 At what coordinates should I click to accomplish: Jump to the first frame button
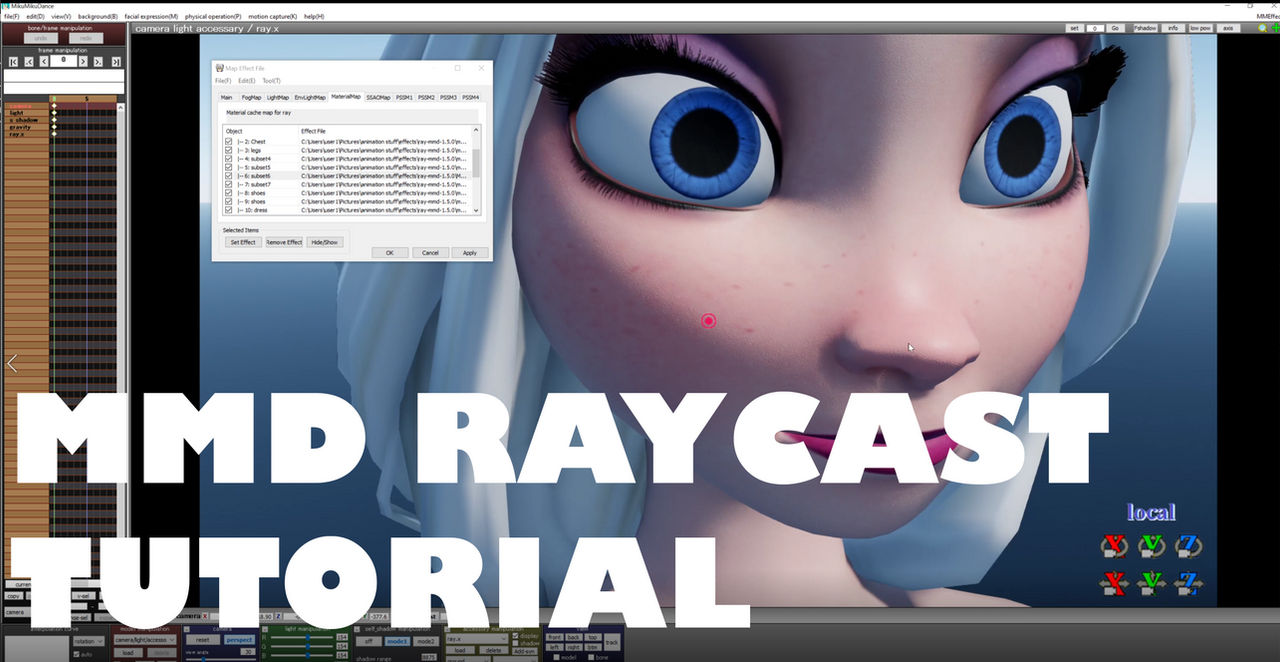[13, 61]
